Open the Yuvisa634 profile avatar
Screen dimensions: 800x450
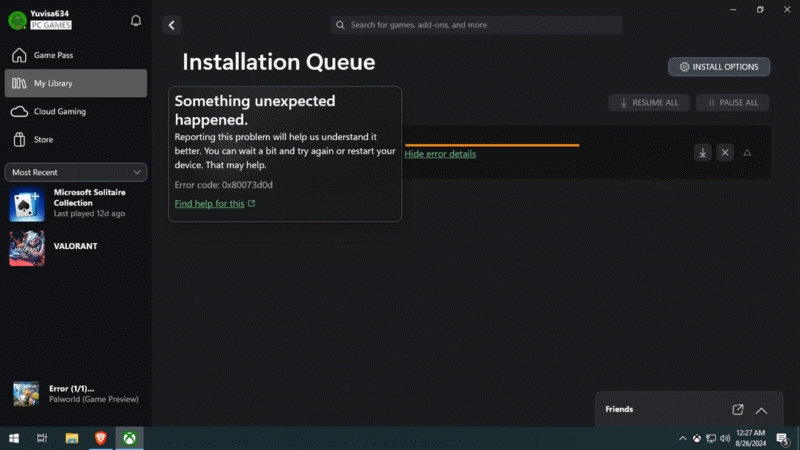point(17,20)
